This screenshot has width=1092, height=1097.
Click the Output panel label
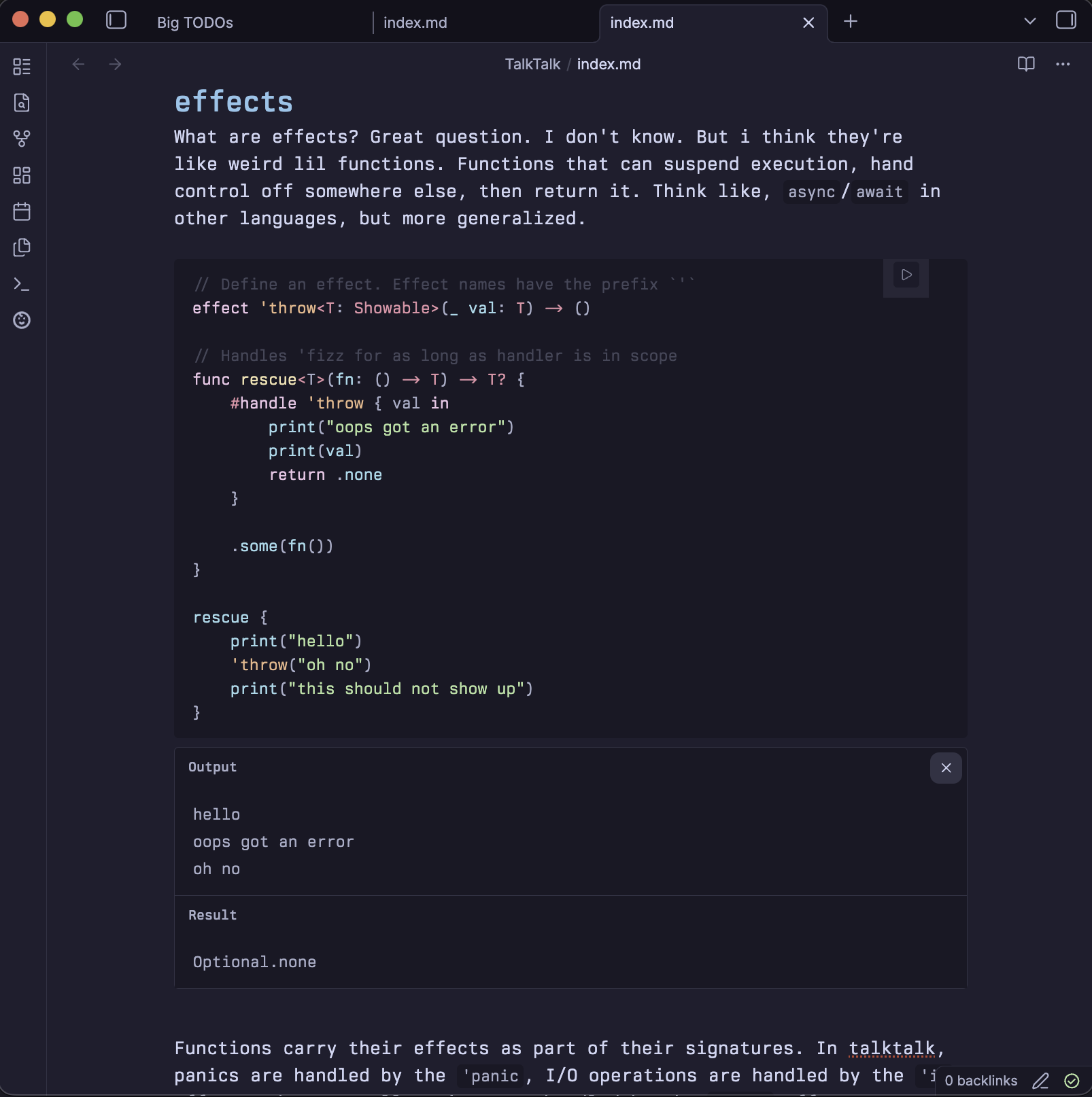click(212, 767)
